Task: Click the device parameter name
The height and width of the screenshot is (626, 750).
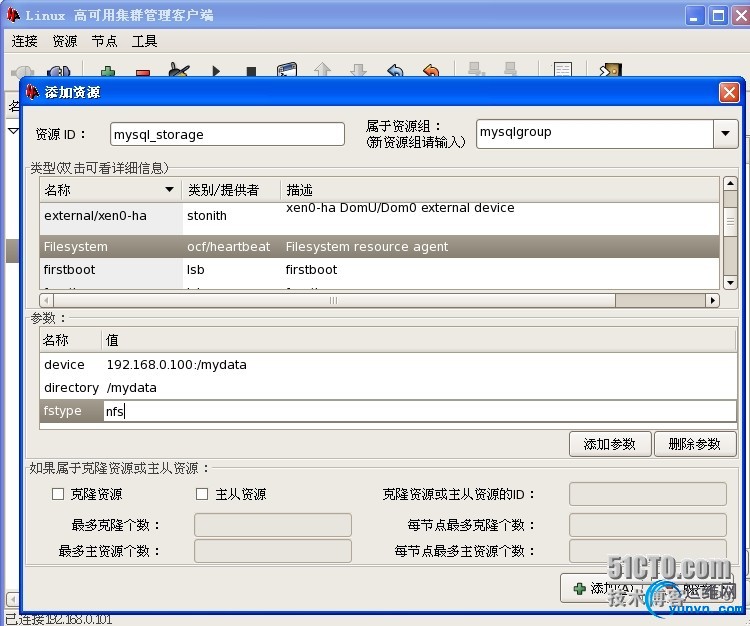Action: 64,365
